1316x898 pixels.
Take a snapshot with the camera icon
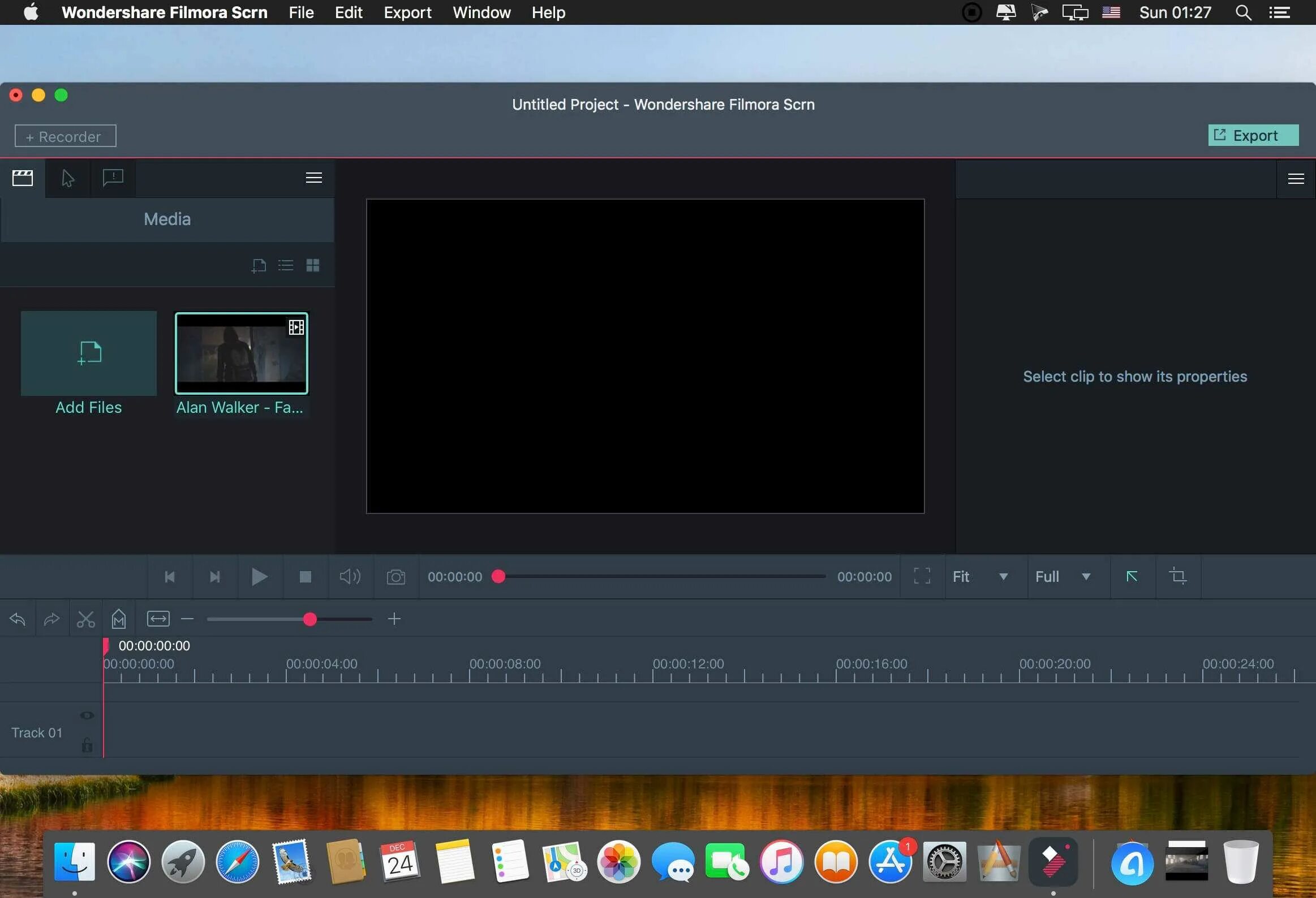pos(396,577)
